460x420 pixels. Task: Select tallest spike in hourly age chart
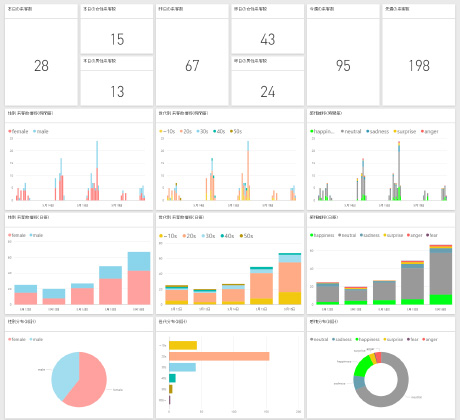[x=248, y=170]
